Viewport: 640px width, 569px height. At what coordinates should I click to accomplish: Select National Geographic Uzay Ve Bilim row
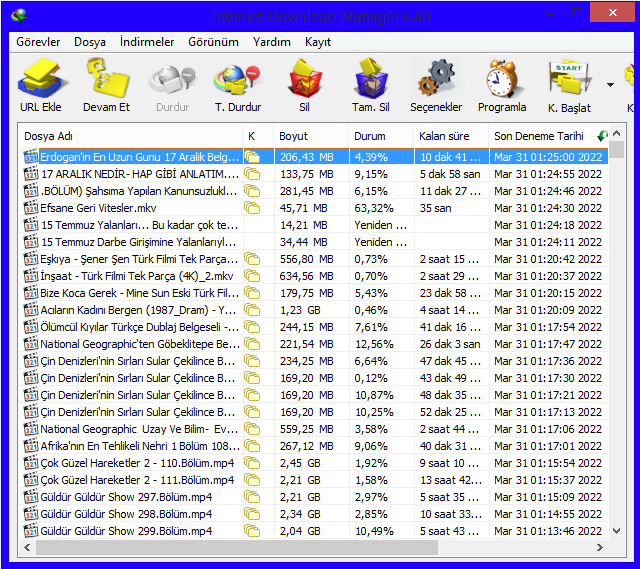coord(313,429)
